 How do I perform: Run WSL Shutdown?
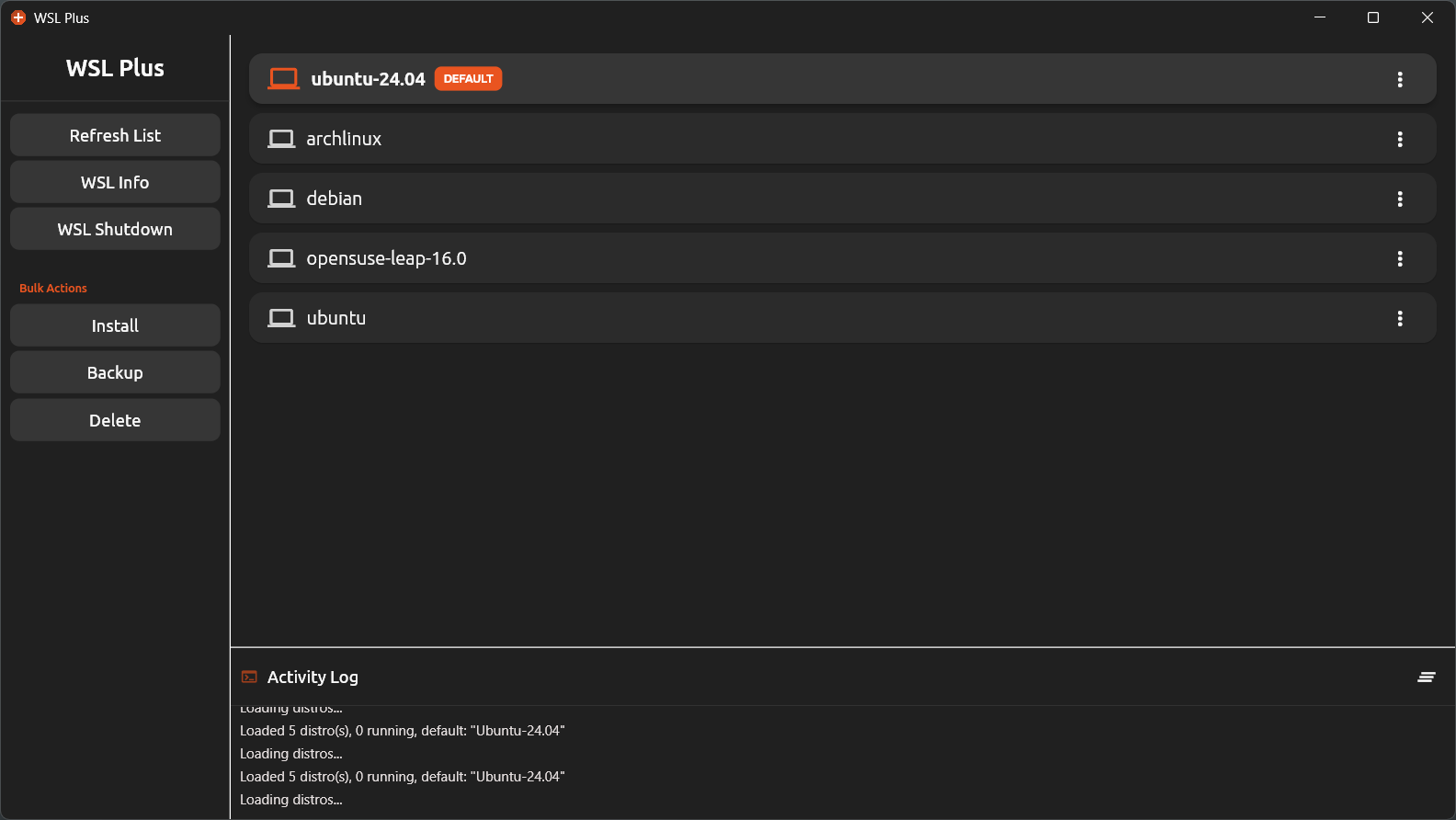tap(115, 229)
